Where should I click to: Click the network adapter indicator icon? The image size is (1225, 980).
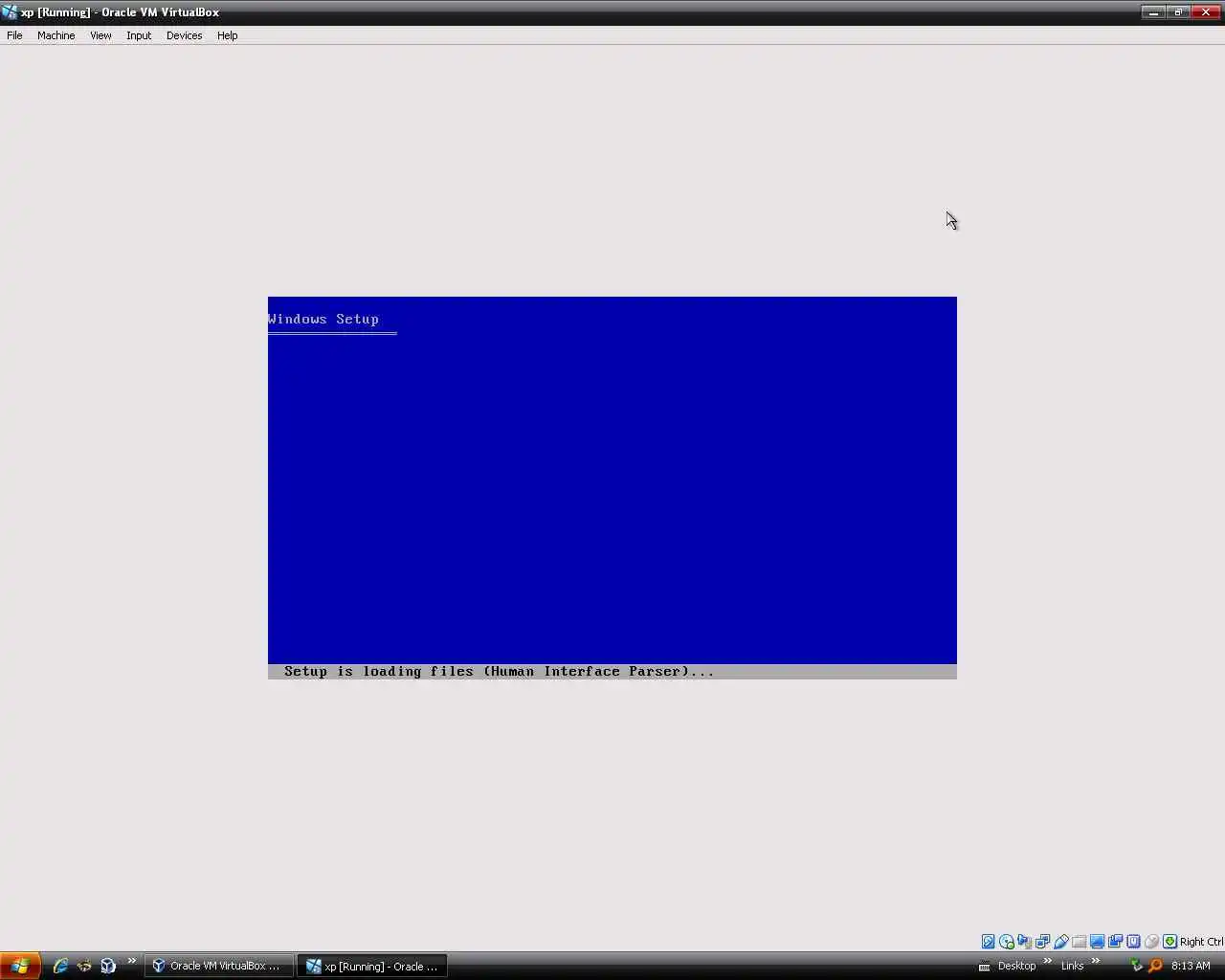point(1042,942)
